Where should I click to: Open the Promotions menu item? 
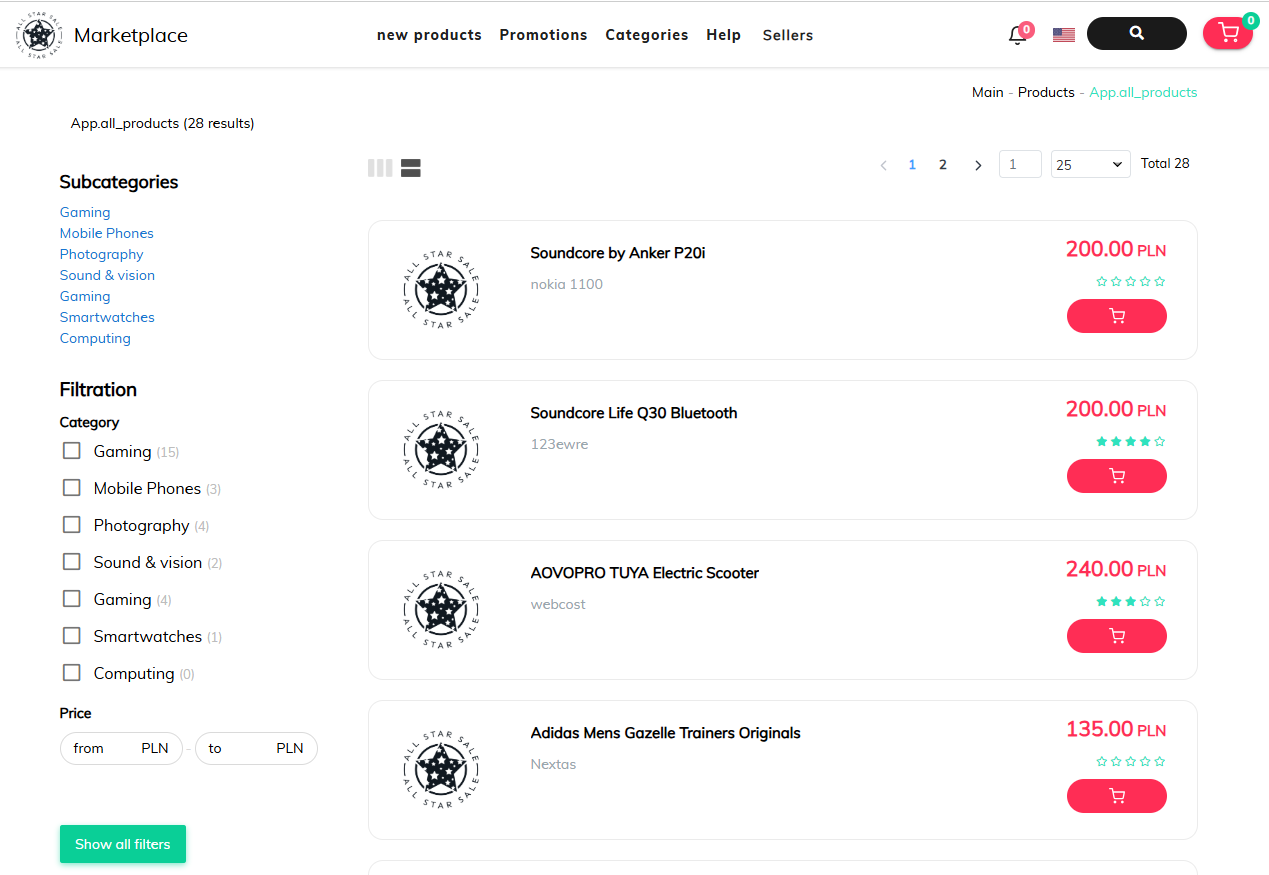543,35
